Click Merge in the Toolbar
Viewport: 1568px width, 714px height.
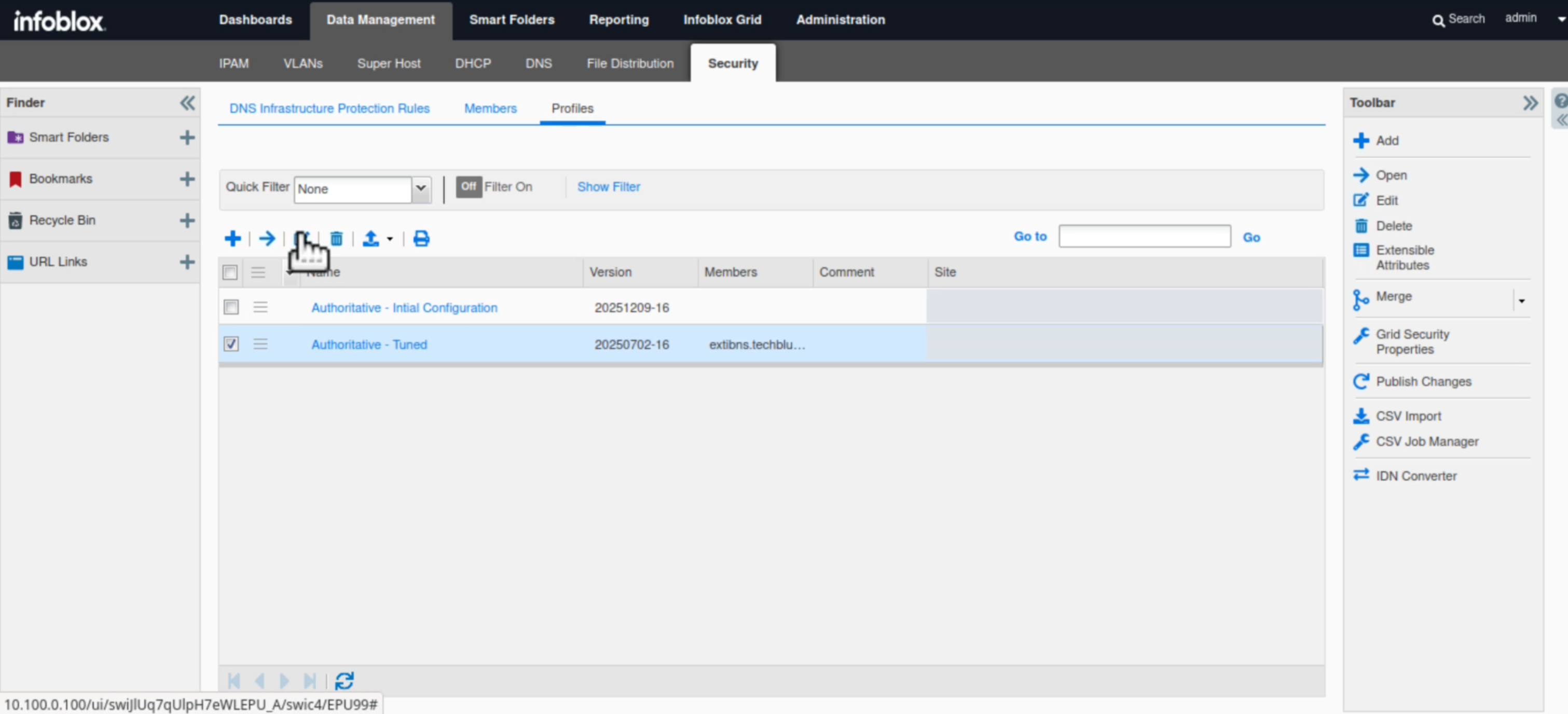pos(1393,296)
